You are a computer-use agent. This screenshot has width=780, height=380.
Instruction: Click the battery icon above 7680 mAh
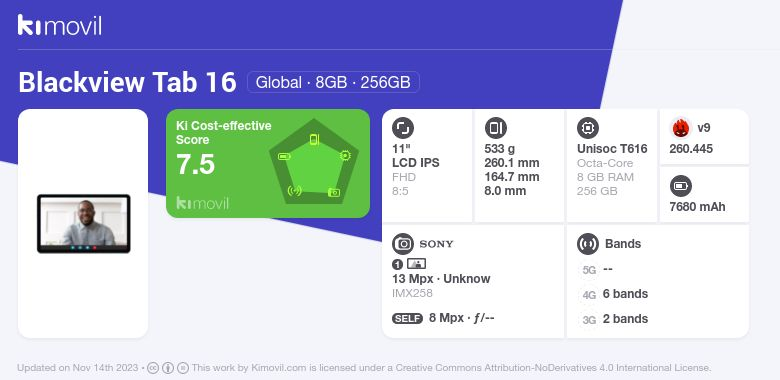coord(681,187)
